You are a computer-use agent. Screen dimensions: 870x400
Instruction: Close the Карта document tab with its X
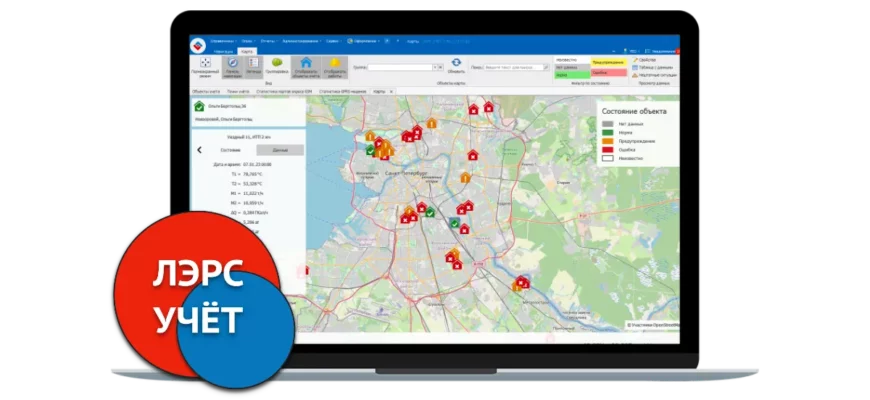[391, 91]
